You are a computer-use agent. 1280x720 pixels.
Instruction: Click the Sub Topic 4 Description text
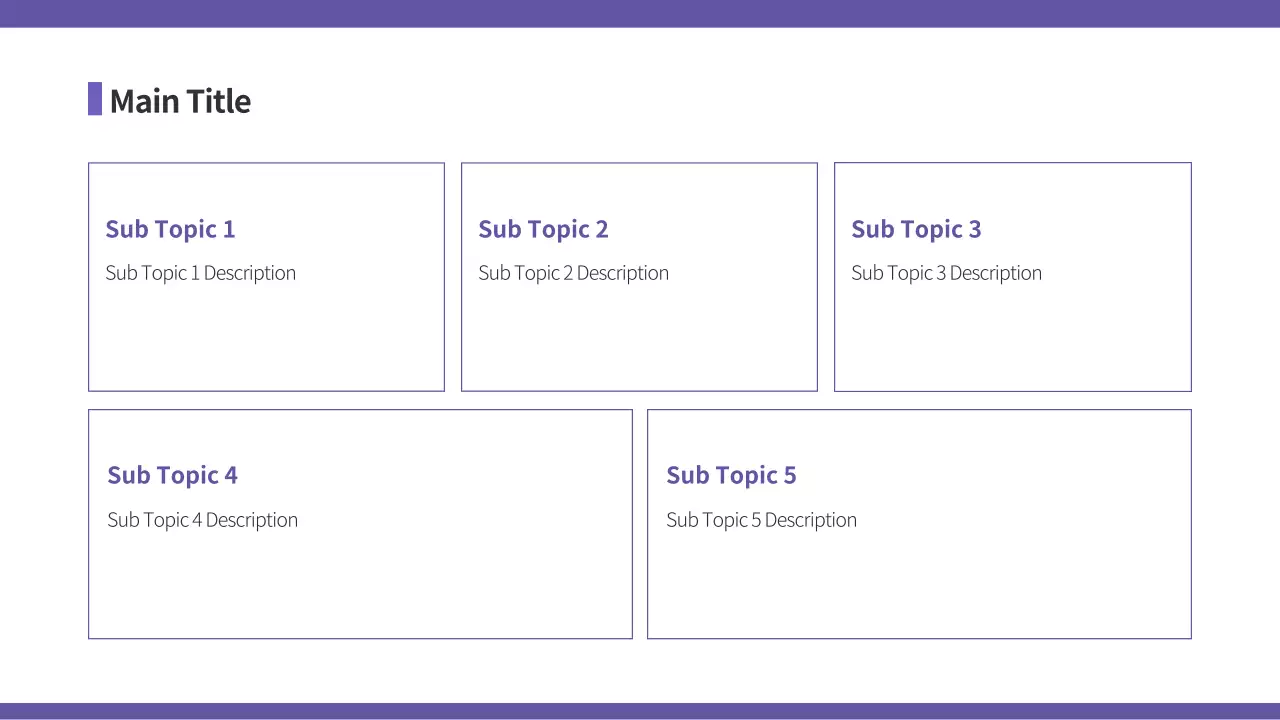(x=202, y=520)
